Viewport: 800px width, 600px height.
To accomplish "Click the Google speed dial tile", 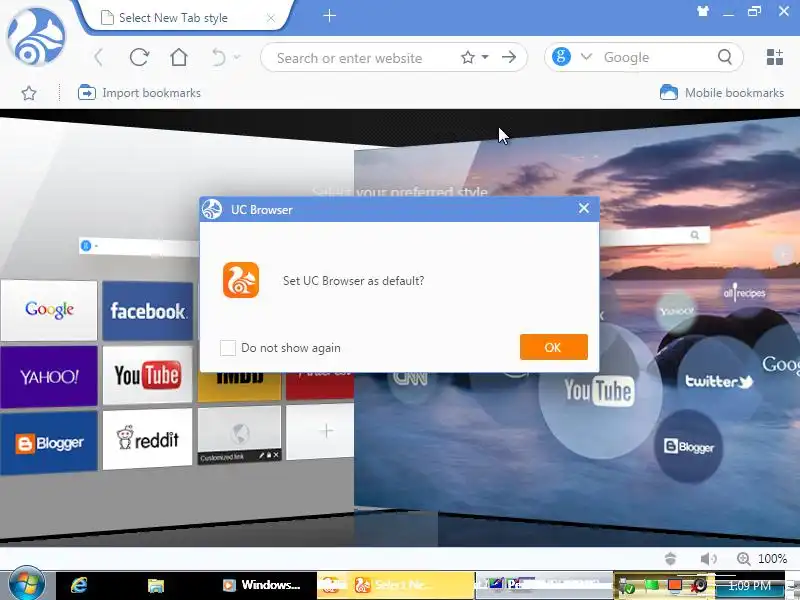I will pos(49,310).
